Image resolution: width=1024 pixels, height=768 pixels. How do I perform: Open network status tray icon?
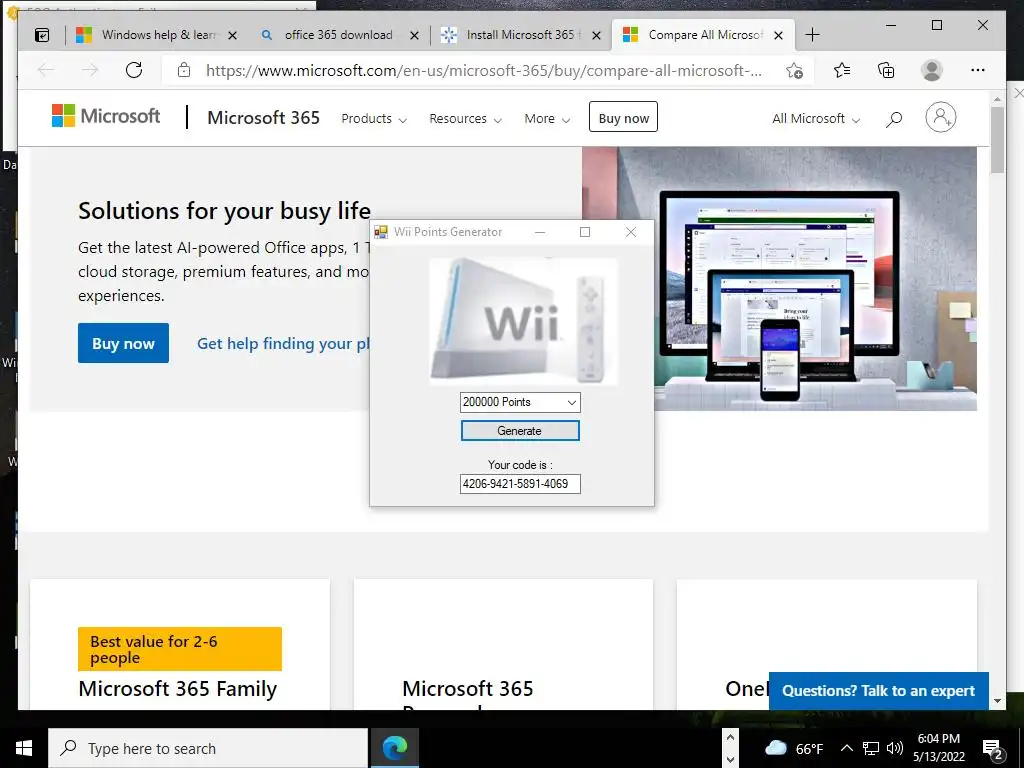coord(871,748)
